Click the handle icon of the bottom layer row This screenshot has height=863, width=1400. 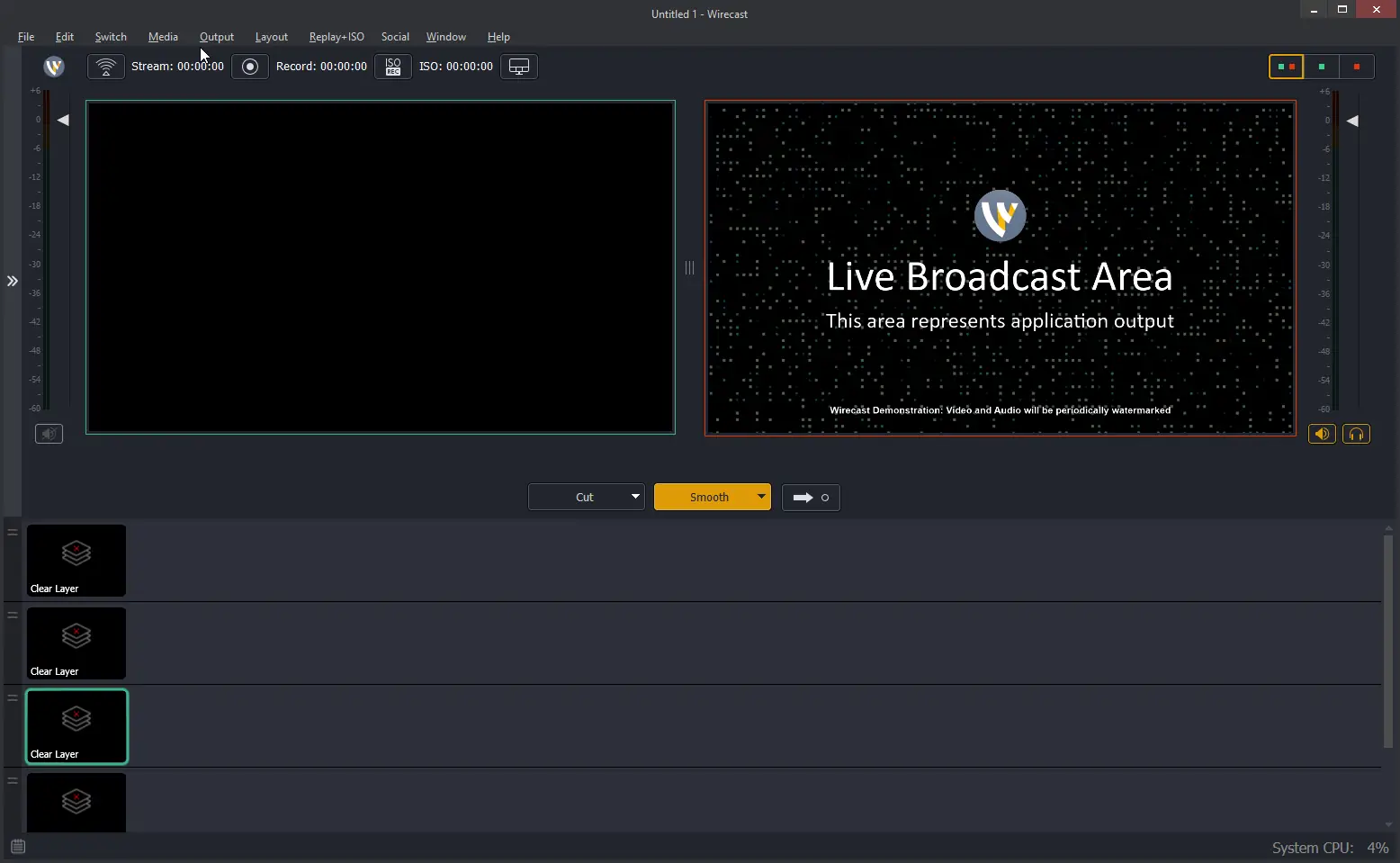(13, 780)
